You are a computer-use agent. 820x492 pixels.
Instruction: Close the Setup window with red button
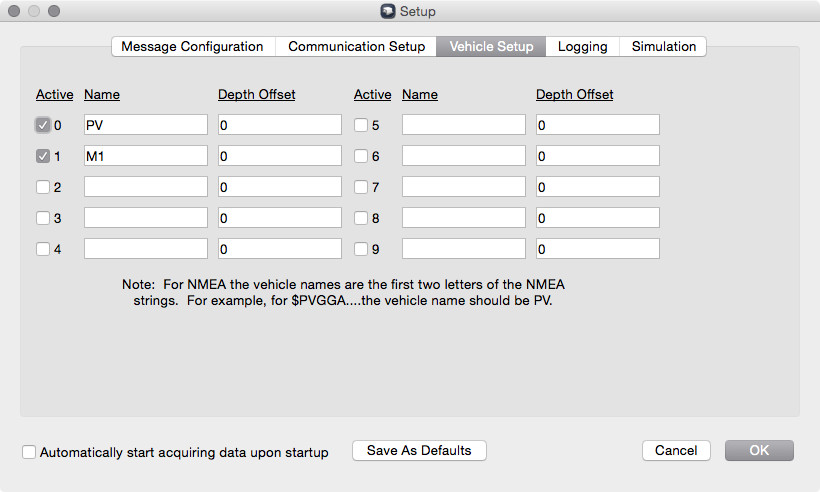(x=14, y=12)
